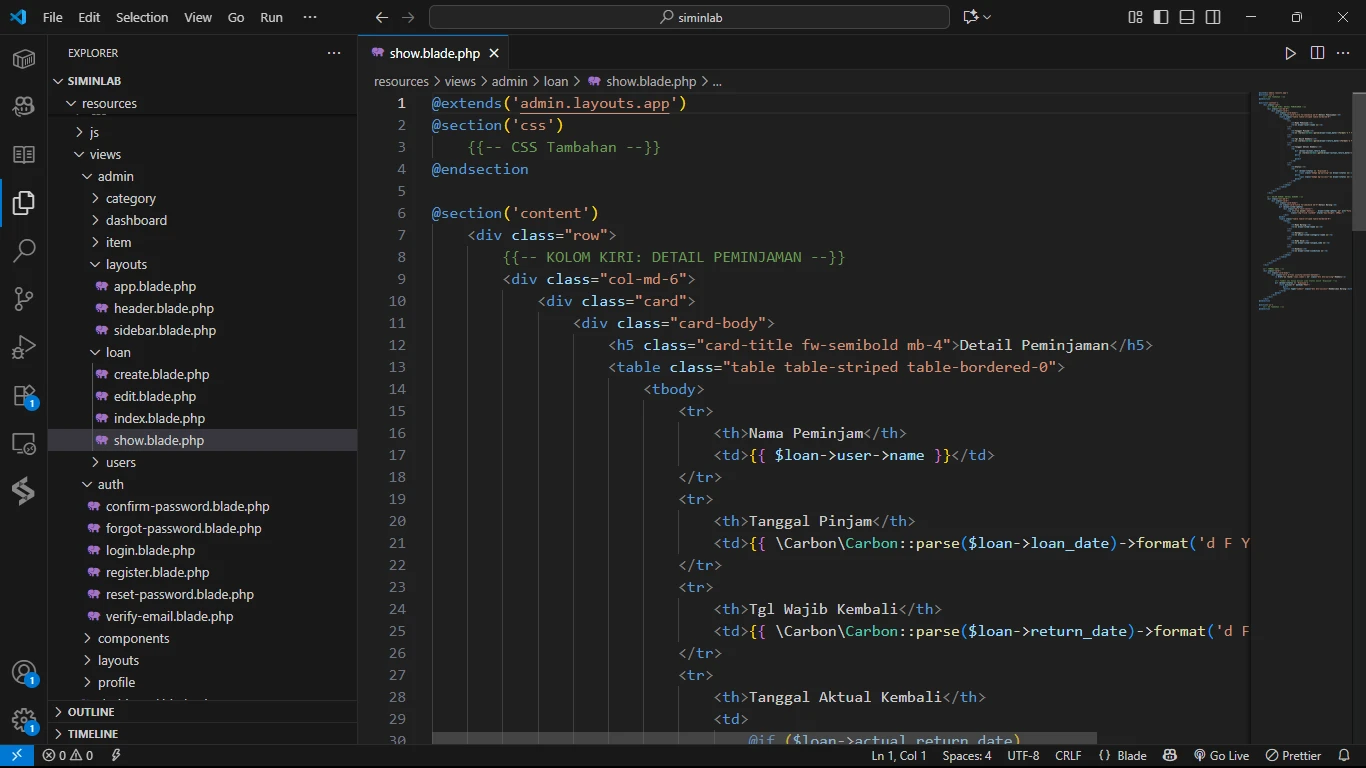The image size is (1366, 768).
Task: Toggle the Primary Side Bar visibility
Action: click(1161, 17)
